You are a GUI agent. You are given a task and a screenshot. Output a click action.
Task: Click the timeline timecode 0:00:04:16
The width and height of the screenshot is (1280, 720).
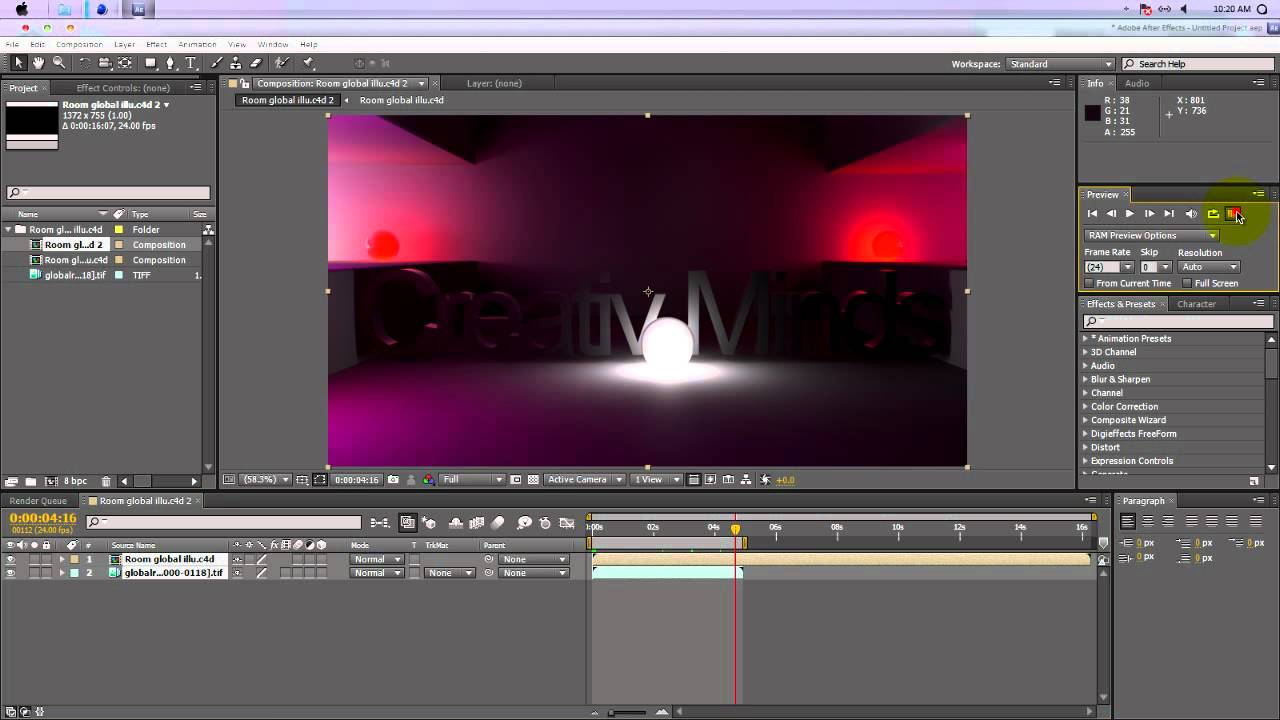43,518
